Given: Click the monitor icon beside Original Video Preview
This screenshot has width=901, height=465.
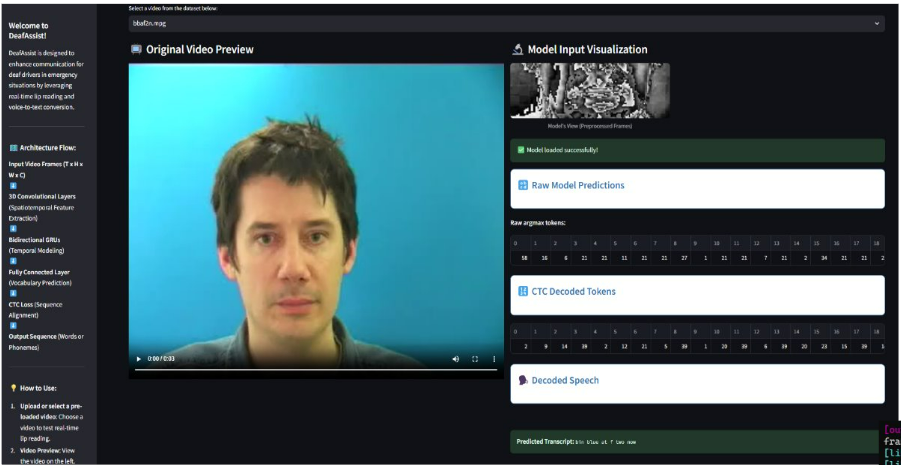Looking at the screenshot, I should tap(136, 49).
